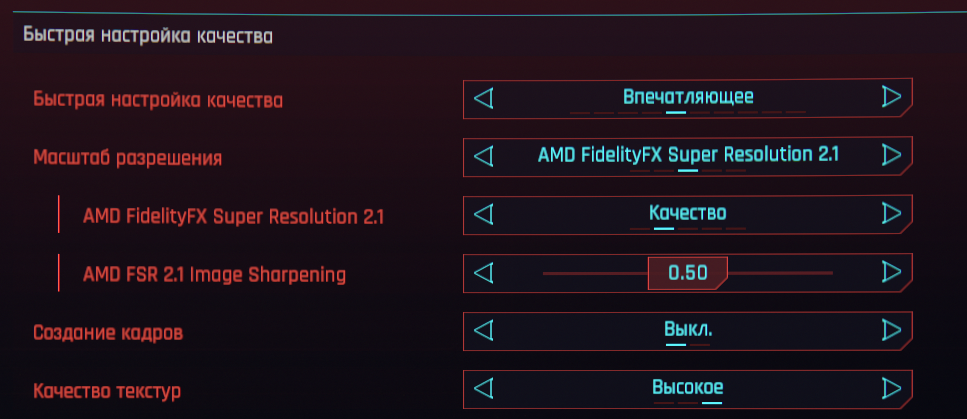
Task: Increase AMD FSR 2.1 Image Sharpening with right arrow
Action: (892, 272)
